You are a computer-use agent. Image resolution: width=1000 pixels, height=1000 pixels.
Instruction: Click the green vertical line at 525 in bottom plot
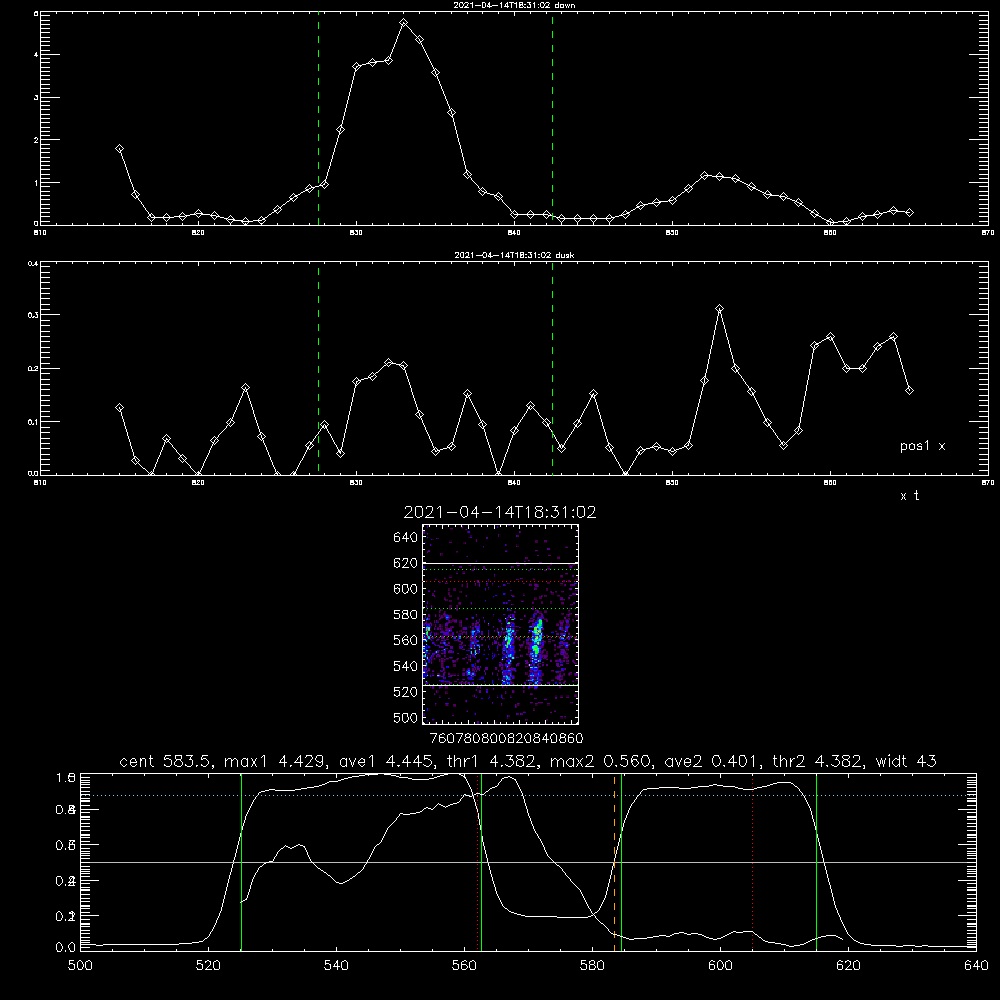[x=241, y=862]
